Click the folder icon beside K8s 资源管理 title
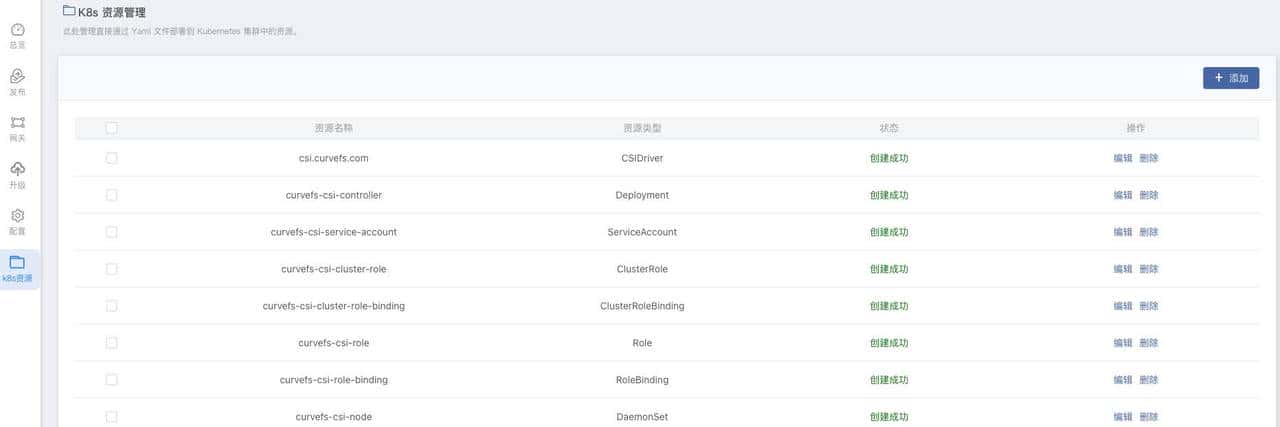Screen dimensions: 1280x427 coord(68,11)
